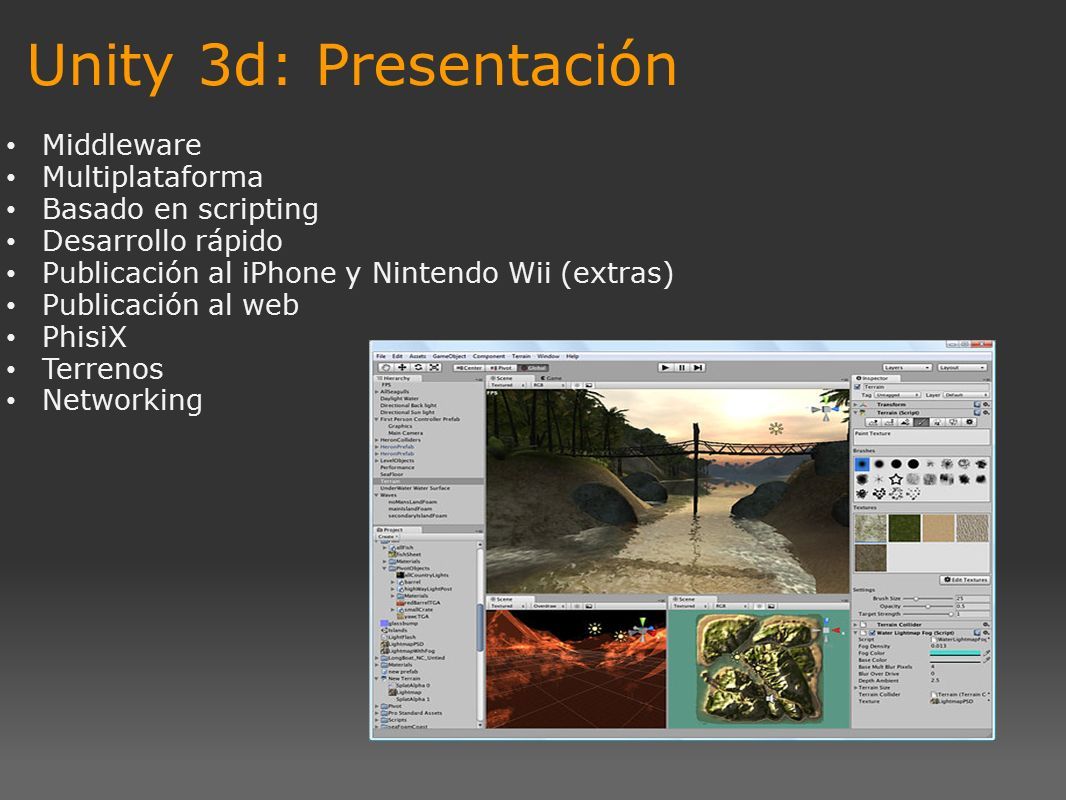This screenshot has height=800, width=1066.
Task: Select the Smooth Height terrain tool
Action: (905, 422)
